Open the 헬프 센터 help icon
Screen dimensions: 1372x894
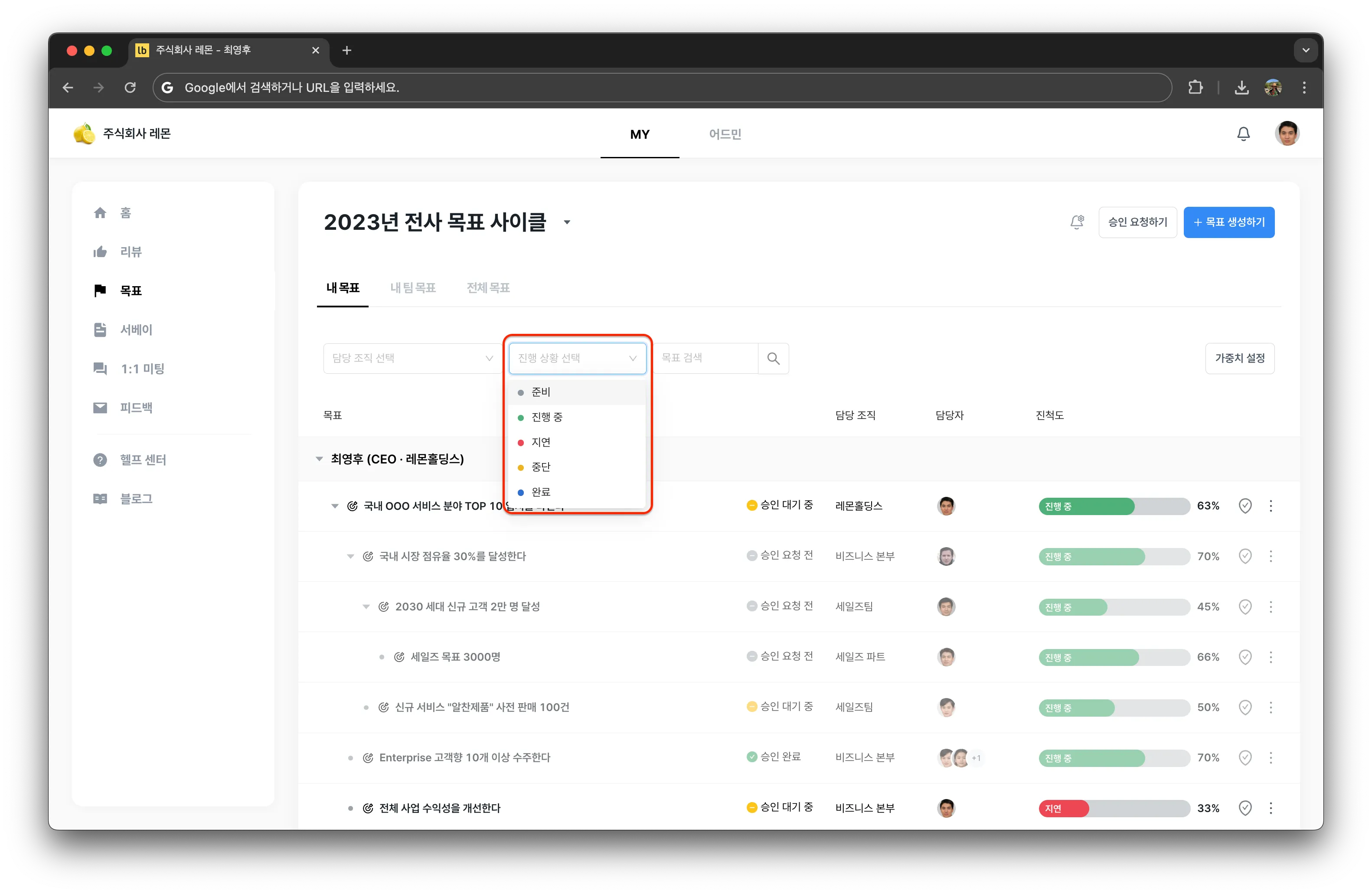(100, 460)
